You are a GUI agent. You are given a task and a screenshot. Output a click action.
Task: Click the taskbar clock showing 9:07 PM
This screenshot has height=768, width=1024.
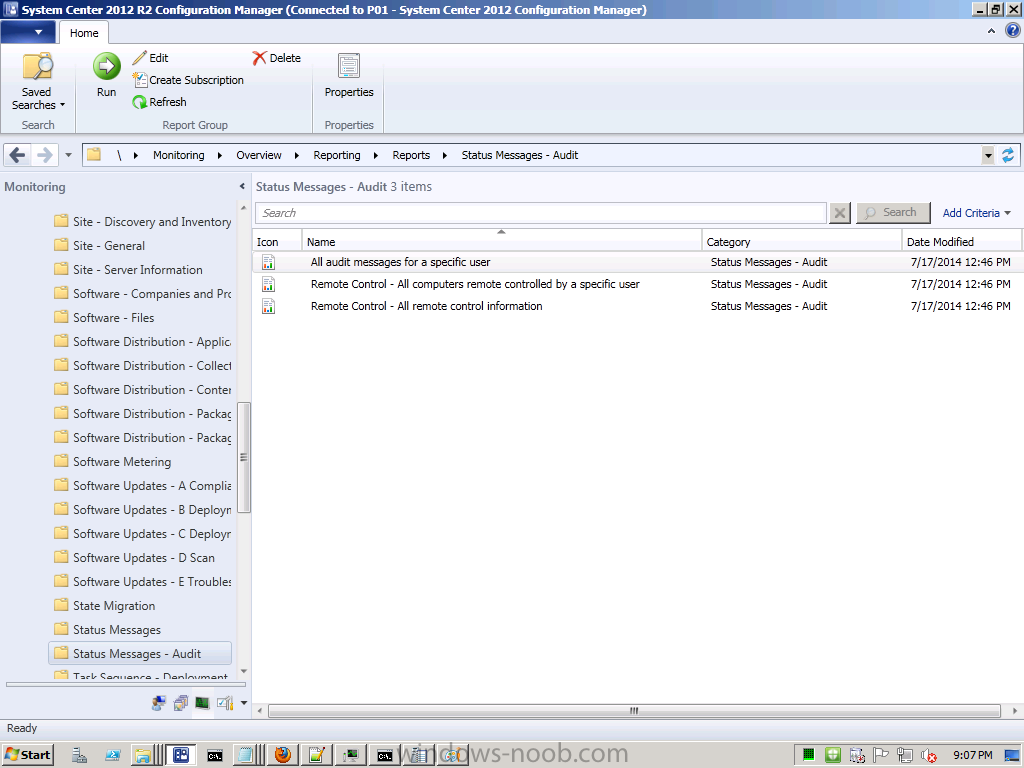(972, 755)
